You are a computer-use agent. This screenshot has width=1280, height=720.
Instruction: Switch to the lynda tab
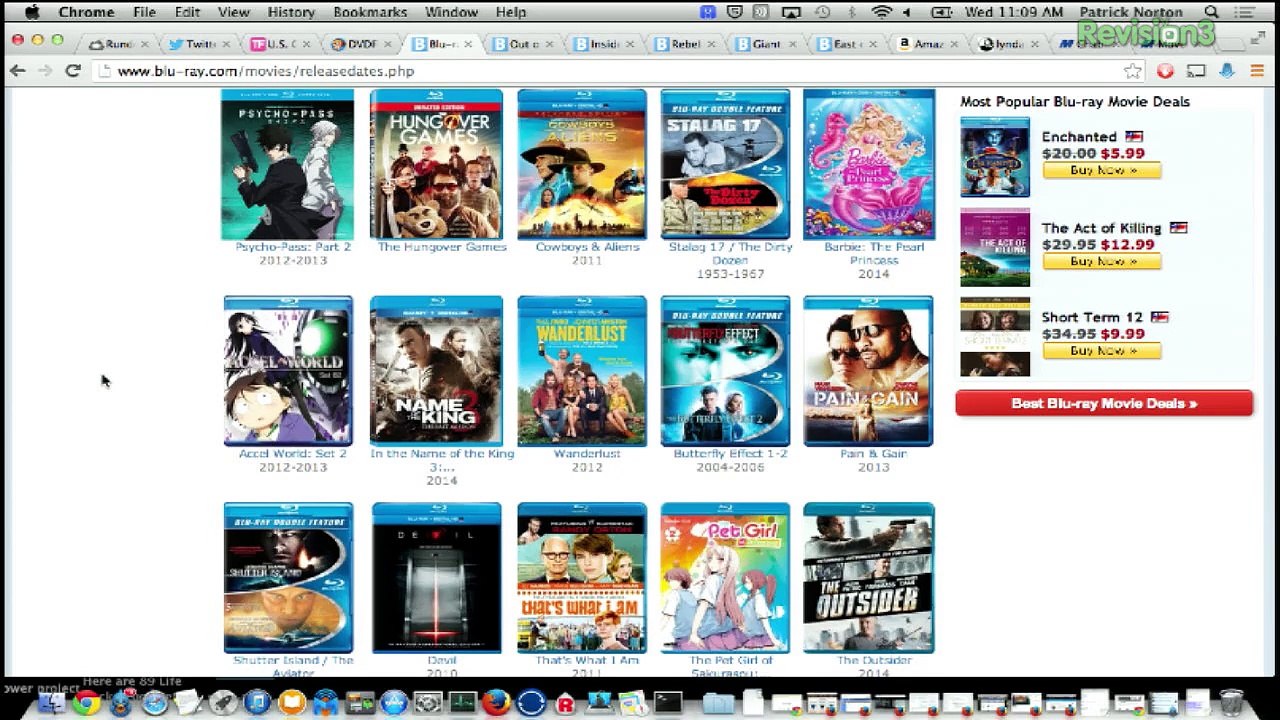(x=1008, y=44)
